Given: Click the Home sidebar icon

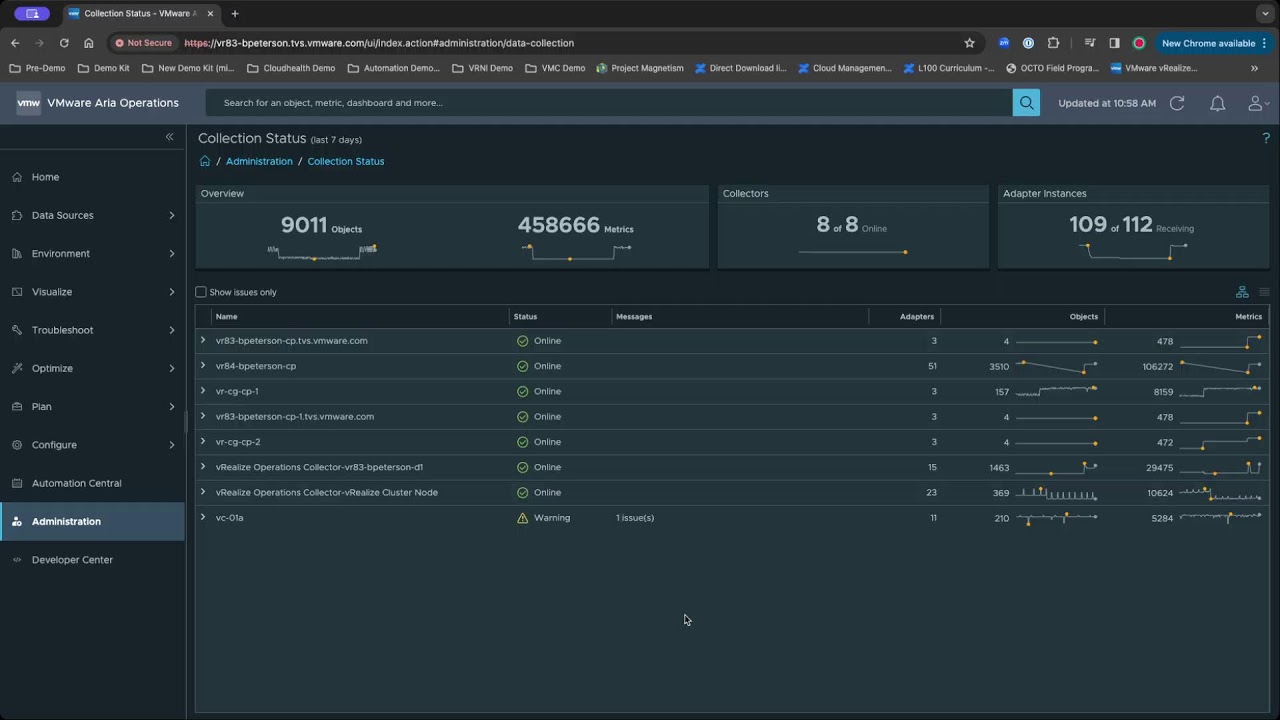Looking at the screenshot, I should click(x=17, y=177).
